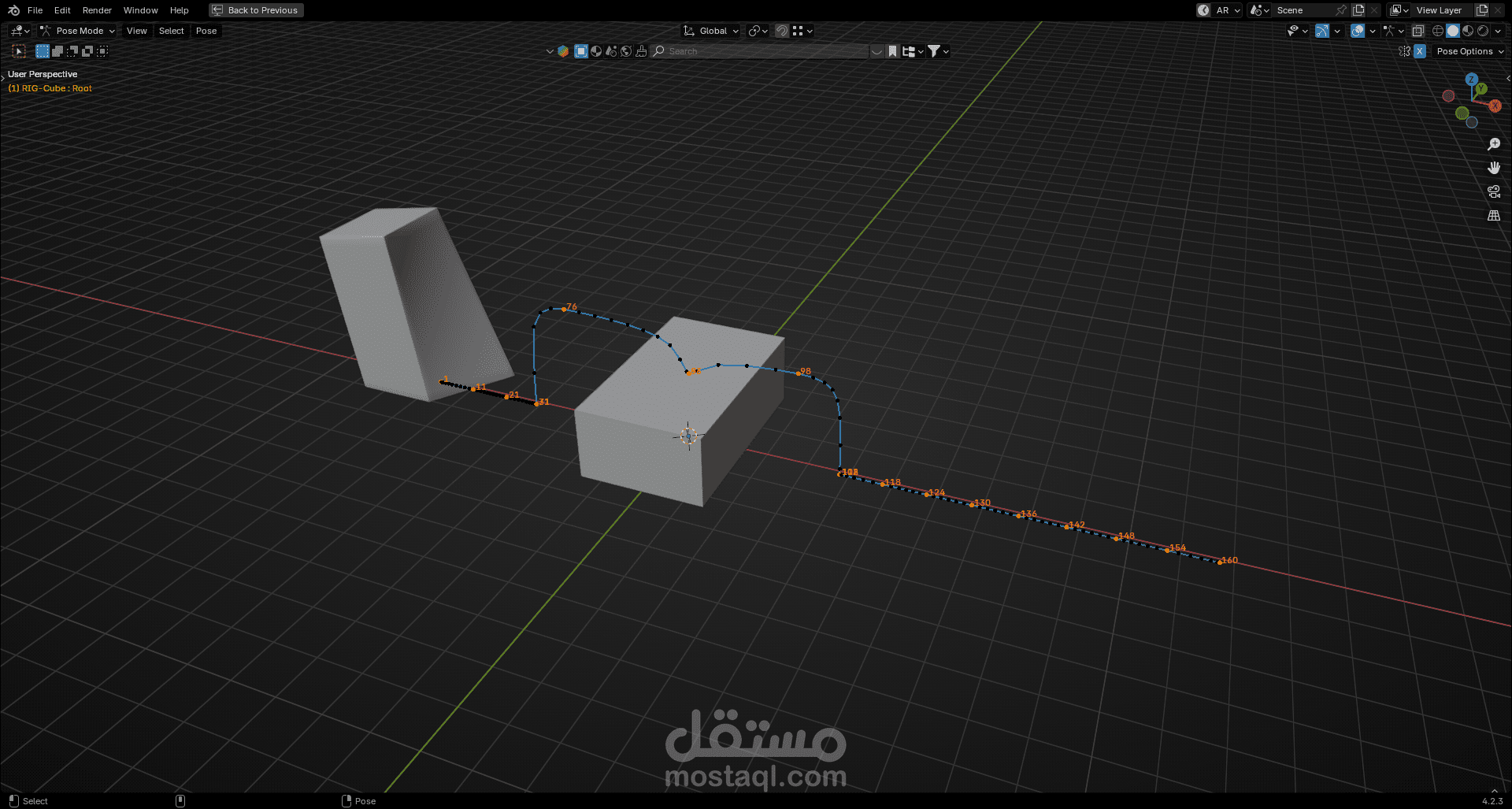Viewport: 1512px width, 809px height.
Task: Disable the Show Overlays toggle
Action: [1358, 31]
